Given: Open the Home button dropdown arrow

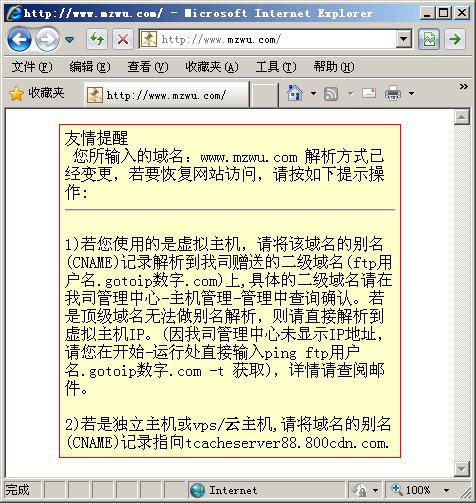Looking at the screenshot, I should click(313, 93).
